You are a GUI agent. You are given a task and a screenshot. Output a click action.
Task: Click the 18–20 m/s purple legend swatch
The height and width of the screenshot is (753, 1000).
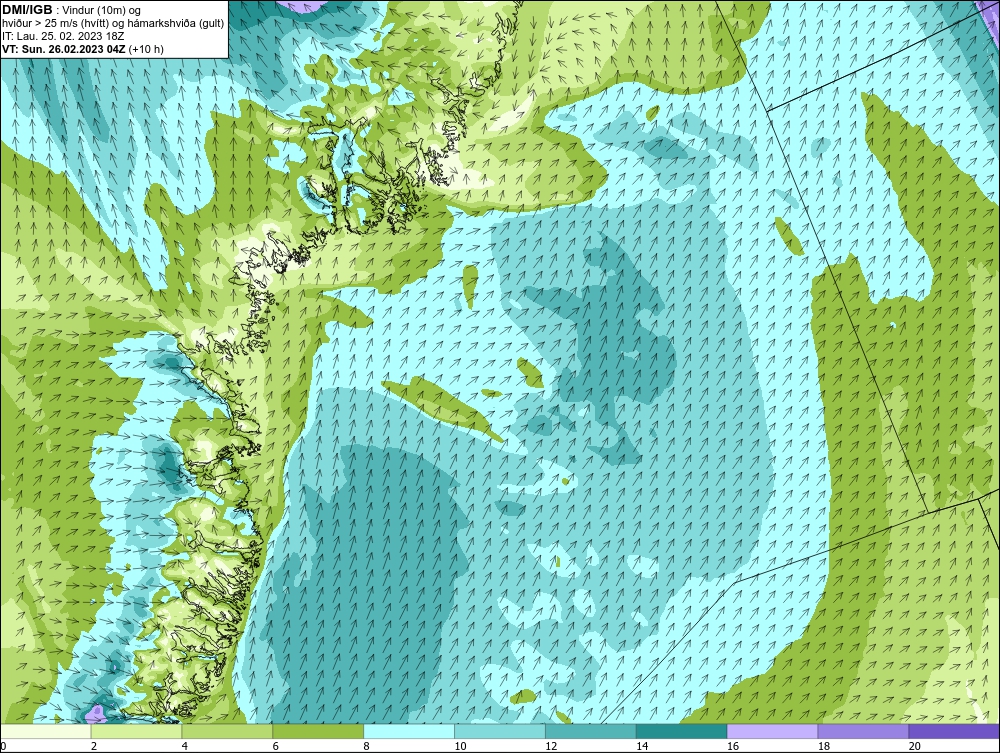tap(864, 731)
